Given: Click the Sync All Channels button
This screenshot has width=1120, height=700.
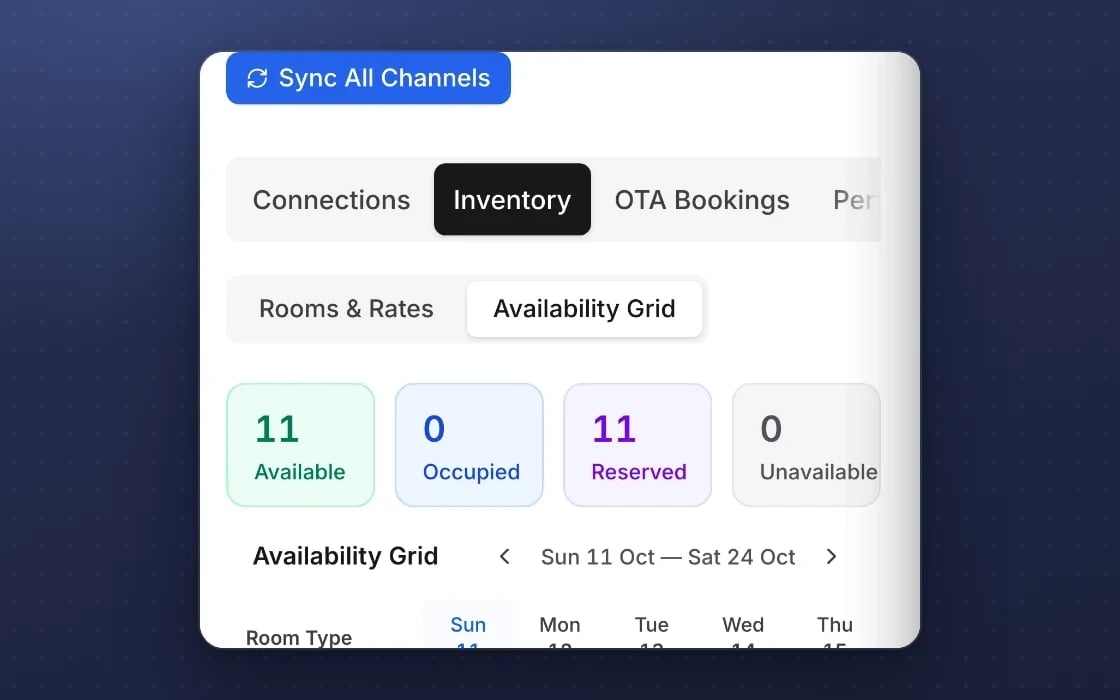Looking at the screenshot, I should (x=368, y=78).
